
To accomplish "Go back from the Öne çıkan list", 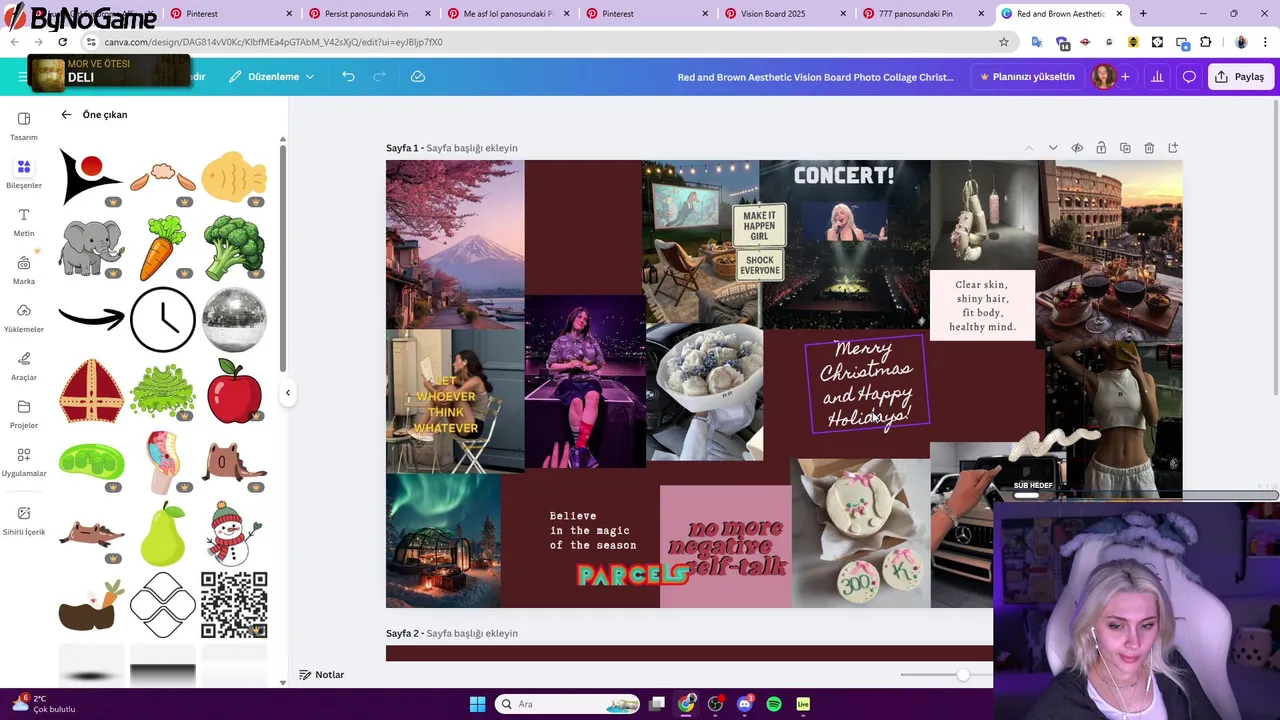I will (66, 114).
